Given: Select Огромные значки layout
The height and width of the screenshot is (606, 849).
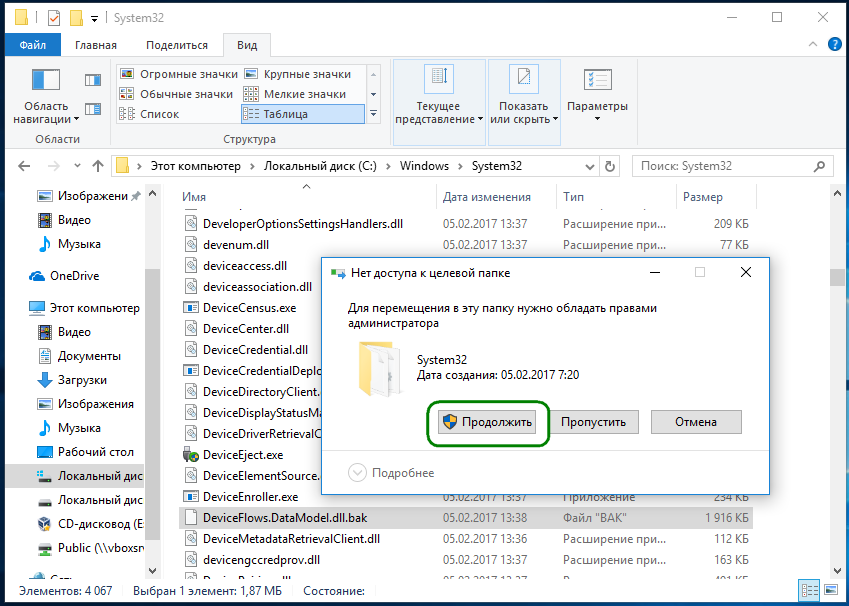Looking at the screenshot, I should (178, 74).
